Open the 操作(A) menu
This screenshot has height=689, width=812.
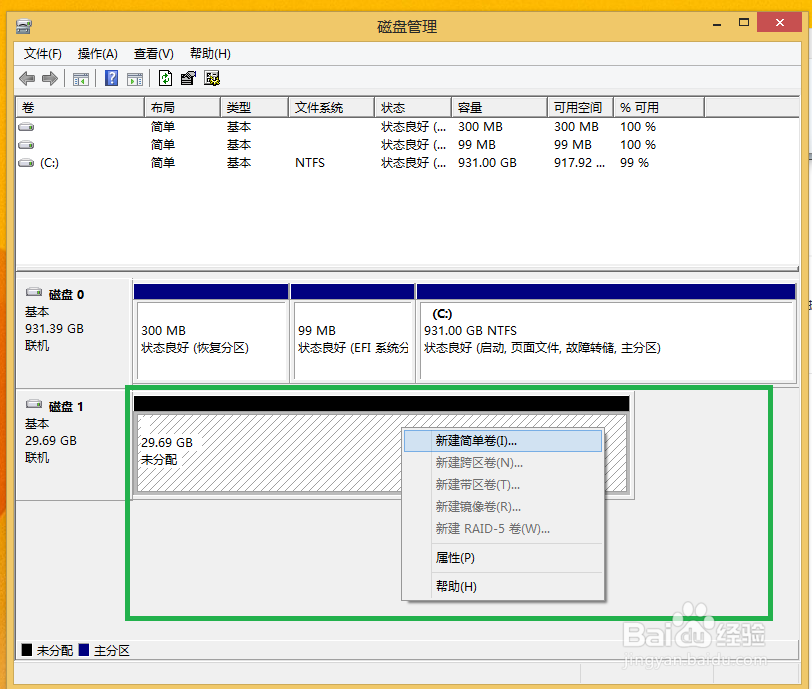[x=97, y=53]
